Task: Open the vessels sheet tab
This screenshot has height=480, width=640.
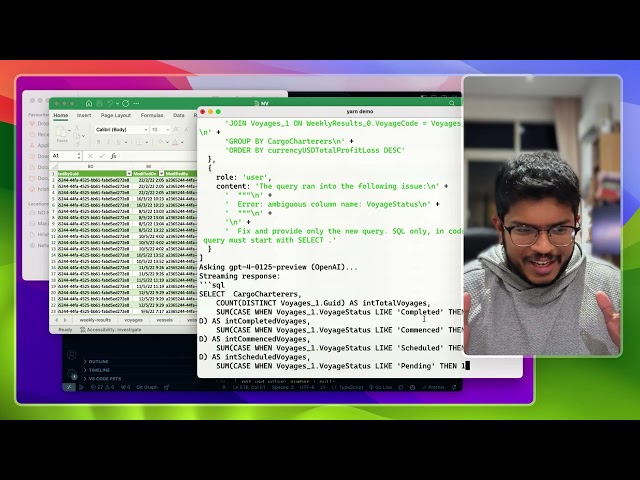Action: [x=164, y=320]
